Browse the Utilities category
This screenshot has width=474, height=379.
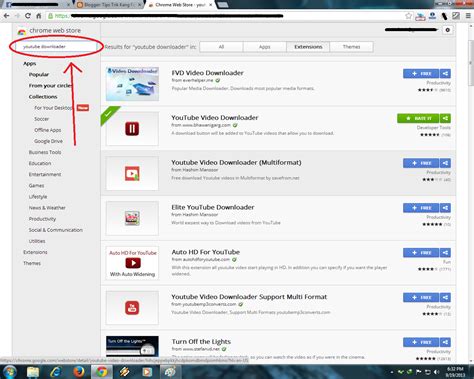tap(37, 241)
